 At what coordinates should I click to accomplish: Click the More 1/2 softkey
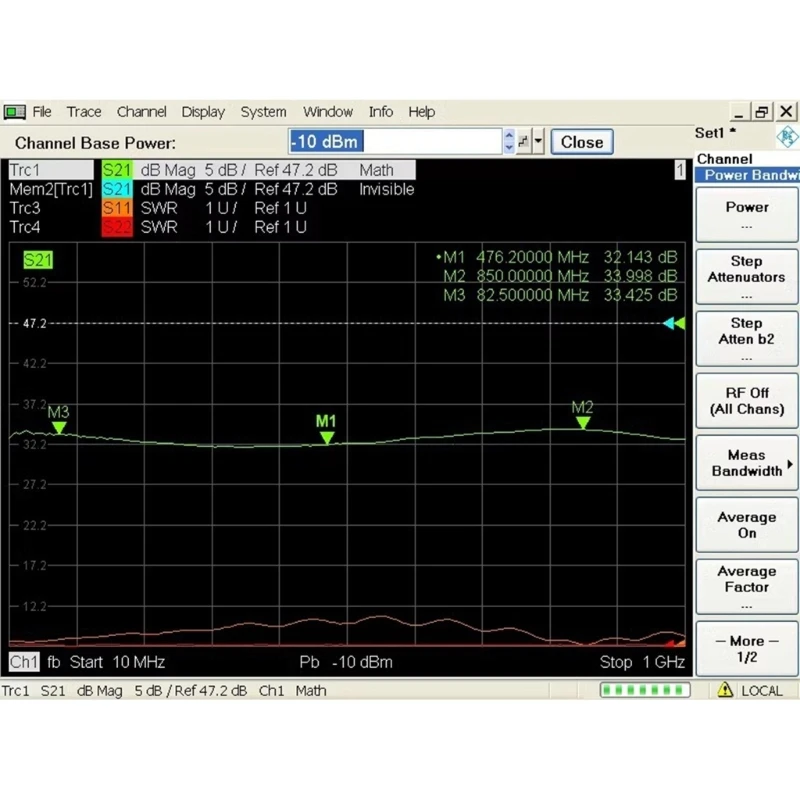coord(746,648)
